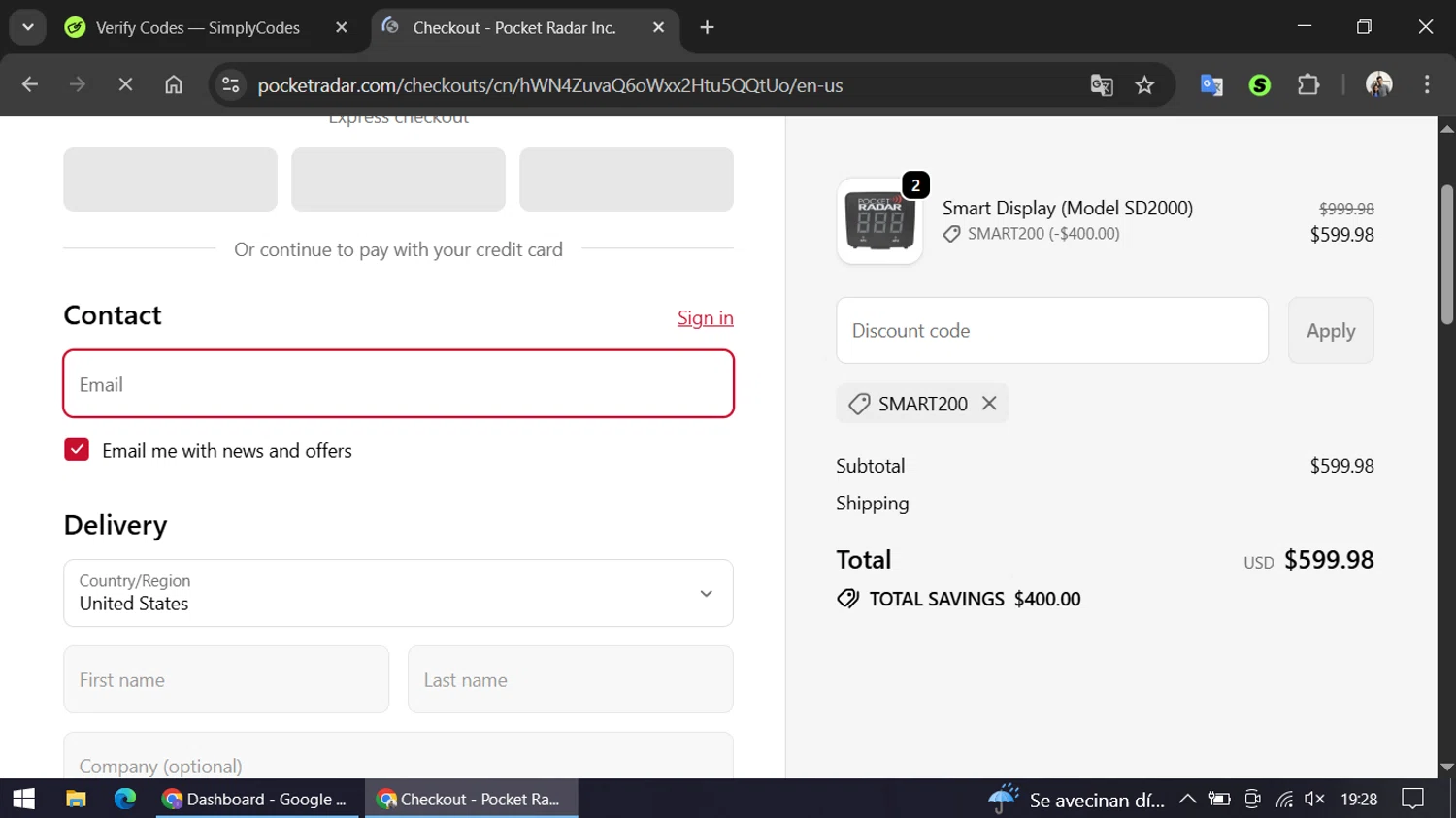
Task: Click the muted volume tray icon
Action: (x=1315, y=800)
